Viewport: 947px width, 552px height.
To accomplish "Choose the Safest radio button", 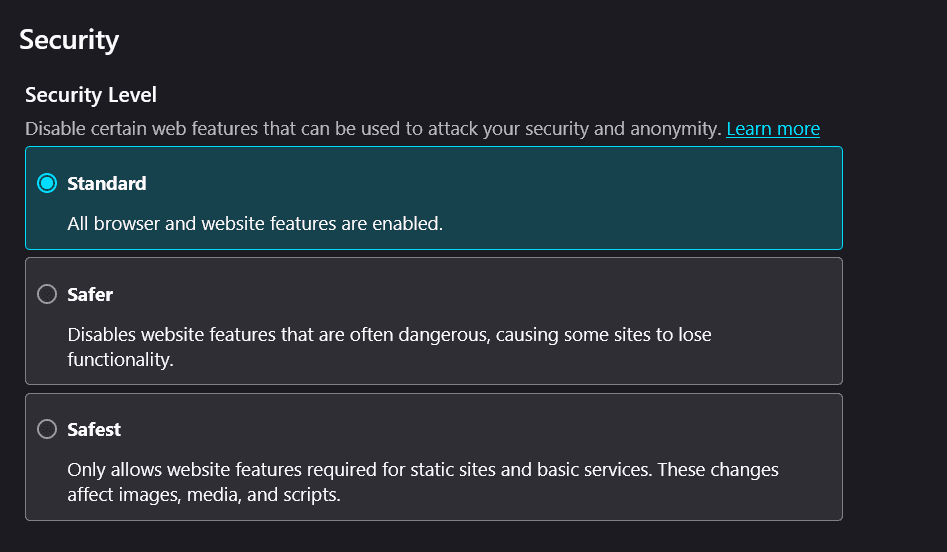I will click(x=47, y=430).
